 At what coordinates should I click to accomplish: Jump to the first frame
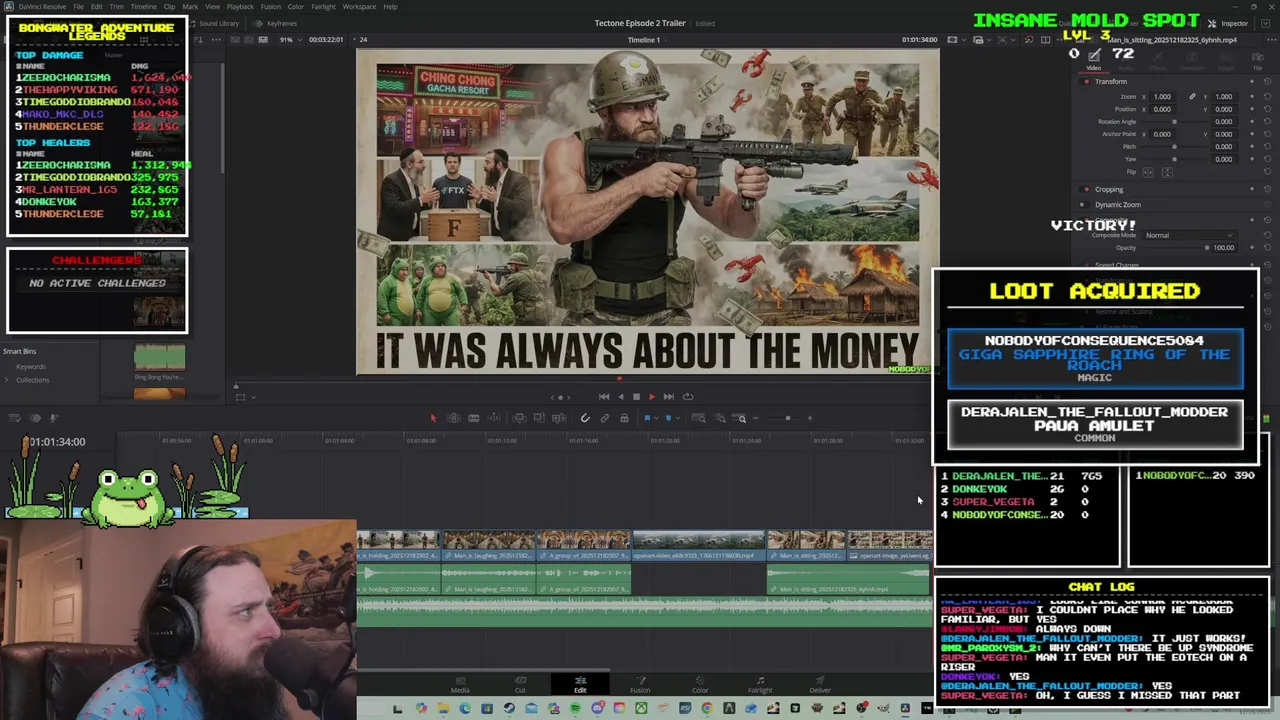coord(603,397)
